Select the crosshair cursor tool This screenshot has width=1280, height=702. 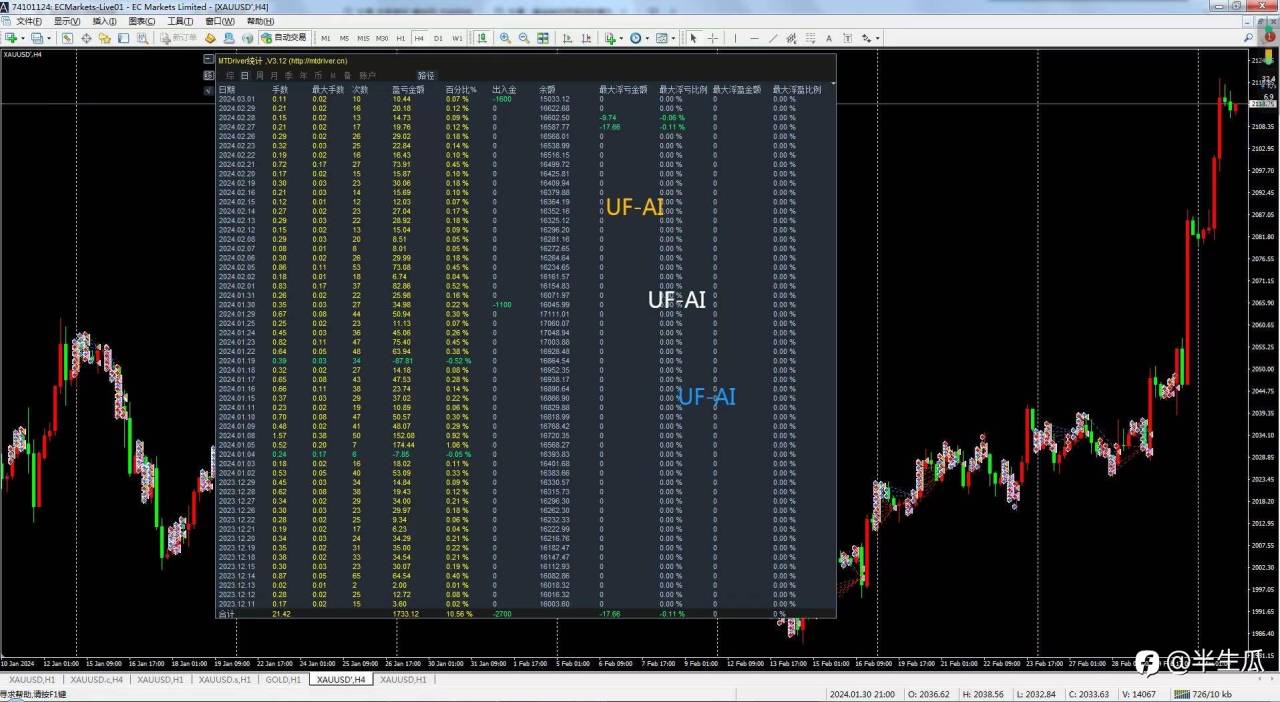713,38
